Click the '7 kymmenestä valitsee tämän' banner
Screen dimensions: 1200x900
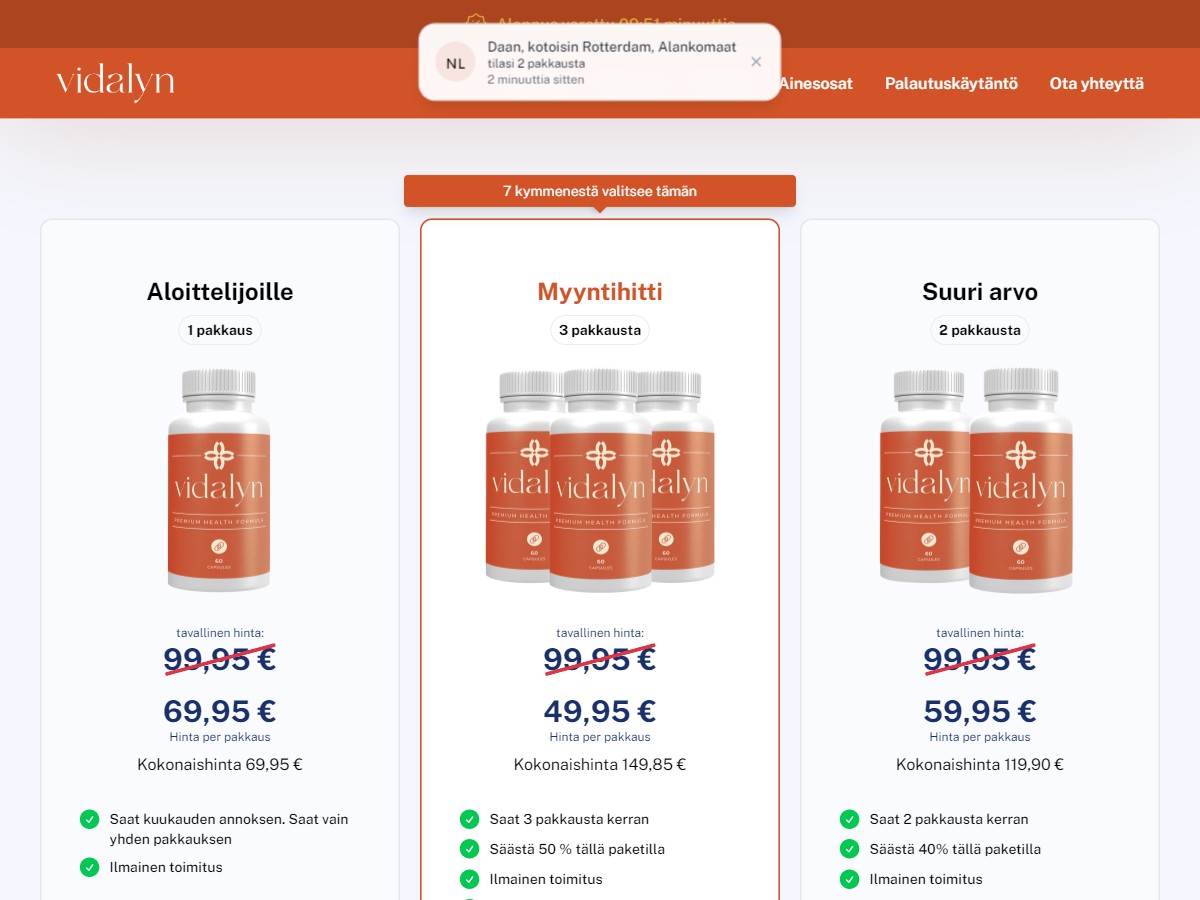[x=600, y=191]
